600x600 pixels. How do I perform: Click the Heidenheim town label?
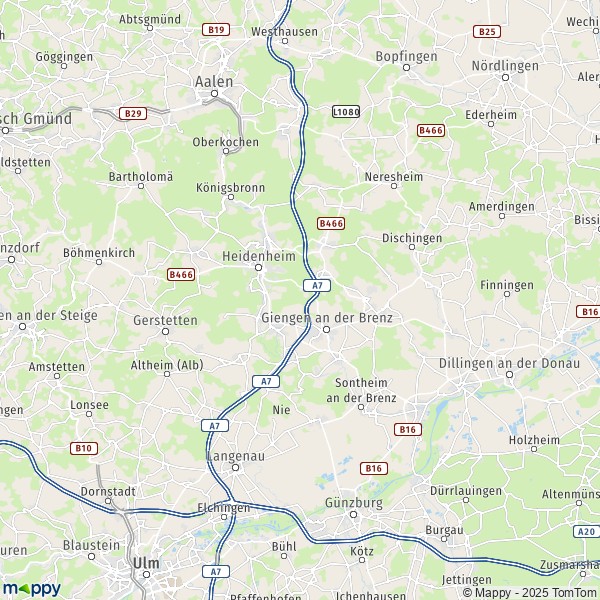[259, 256]
